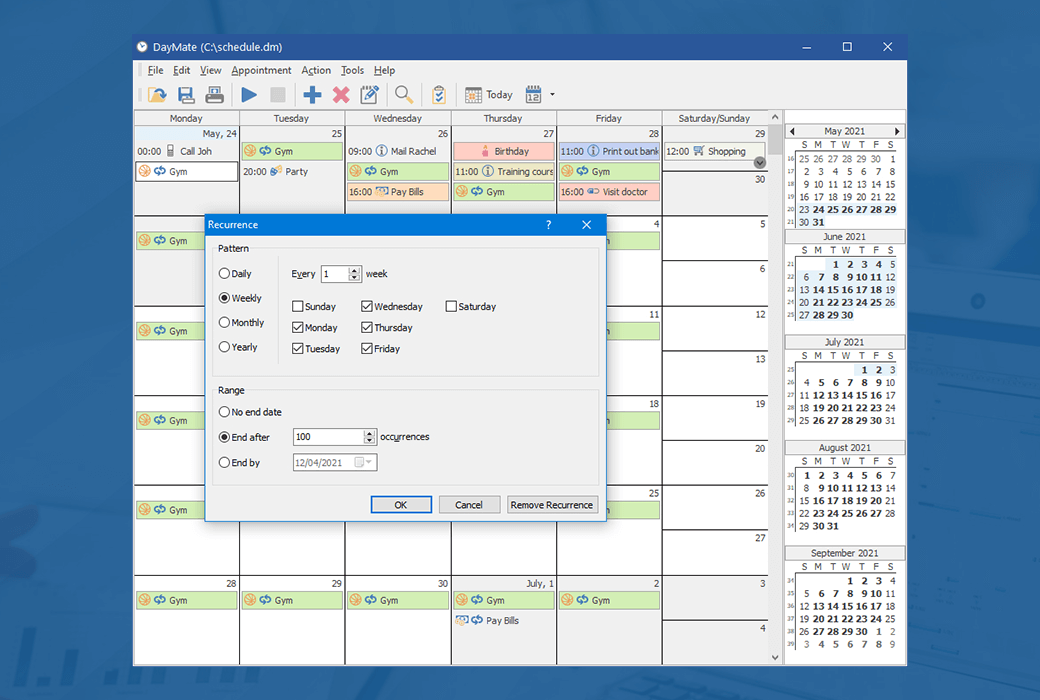Open the Help menu
The width and height of the screenshot is (1040, 700).
(x=384, y=70)
